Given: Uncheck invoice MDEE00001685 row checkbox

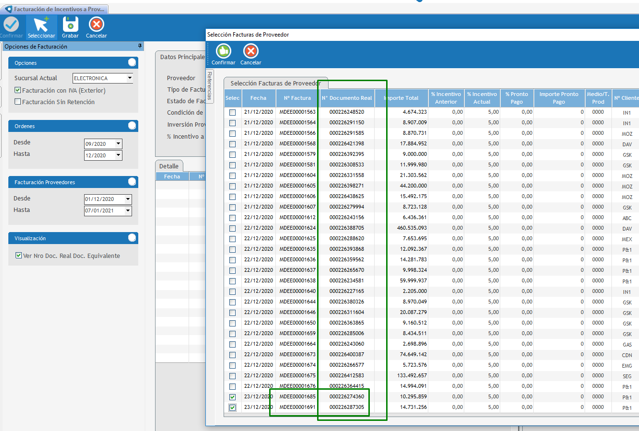Looking at the screenshot, I should click(233, 397).
